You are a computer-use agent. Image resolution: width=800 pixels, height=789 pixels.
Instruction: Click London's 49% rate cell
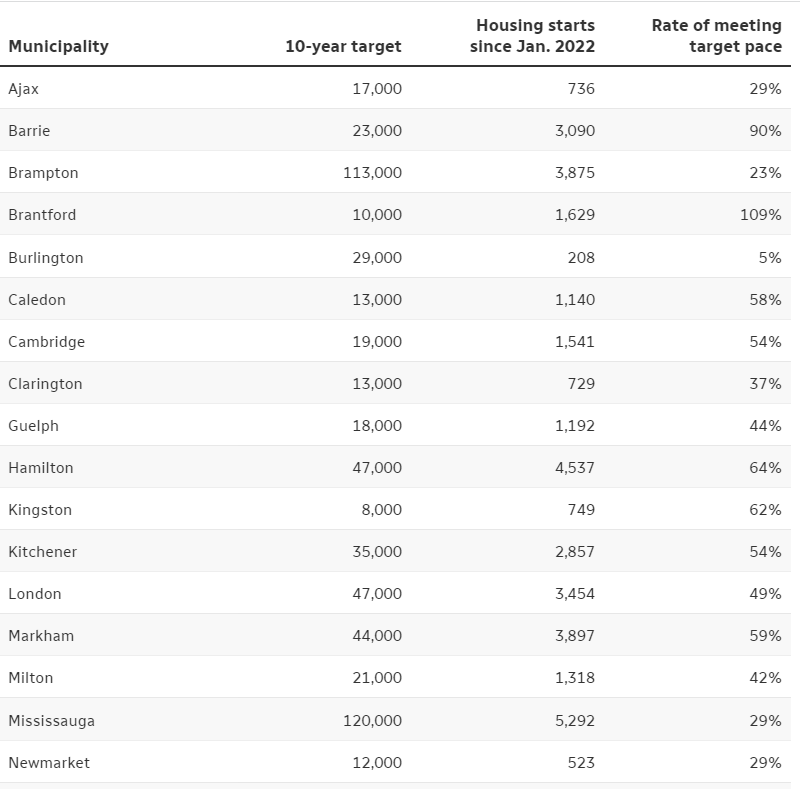(765, 594)
